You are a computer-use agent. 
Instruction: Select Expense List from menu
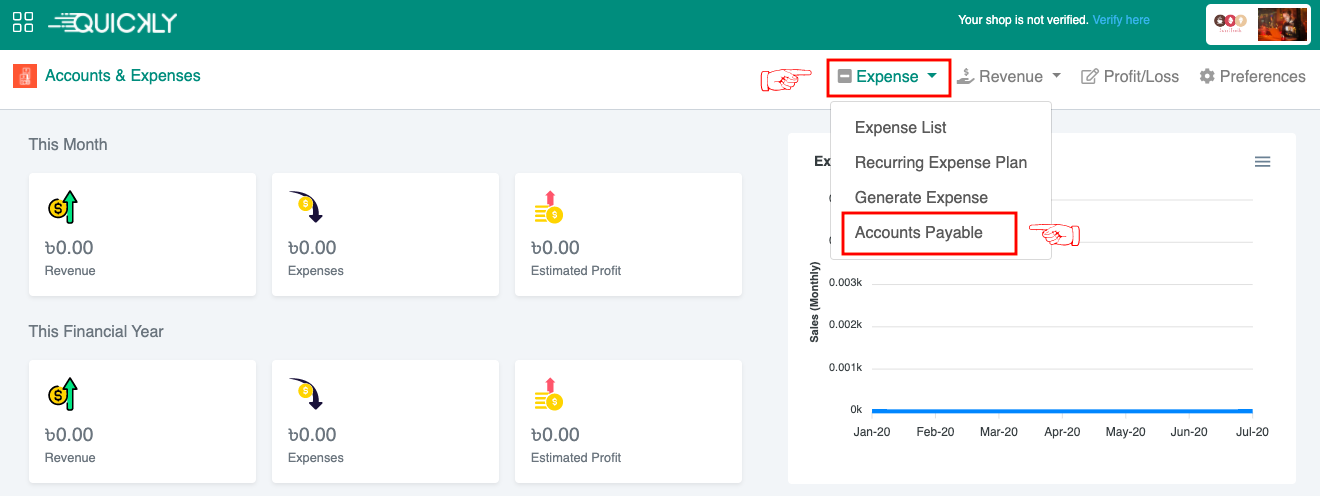900,128
